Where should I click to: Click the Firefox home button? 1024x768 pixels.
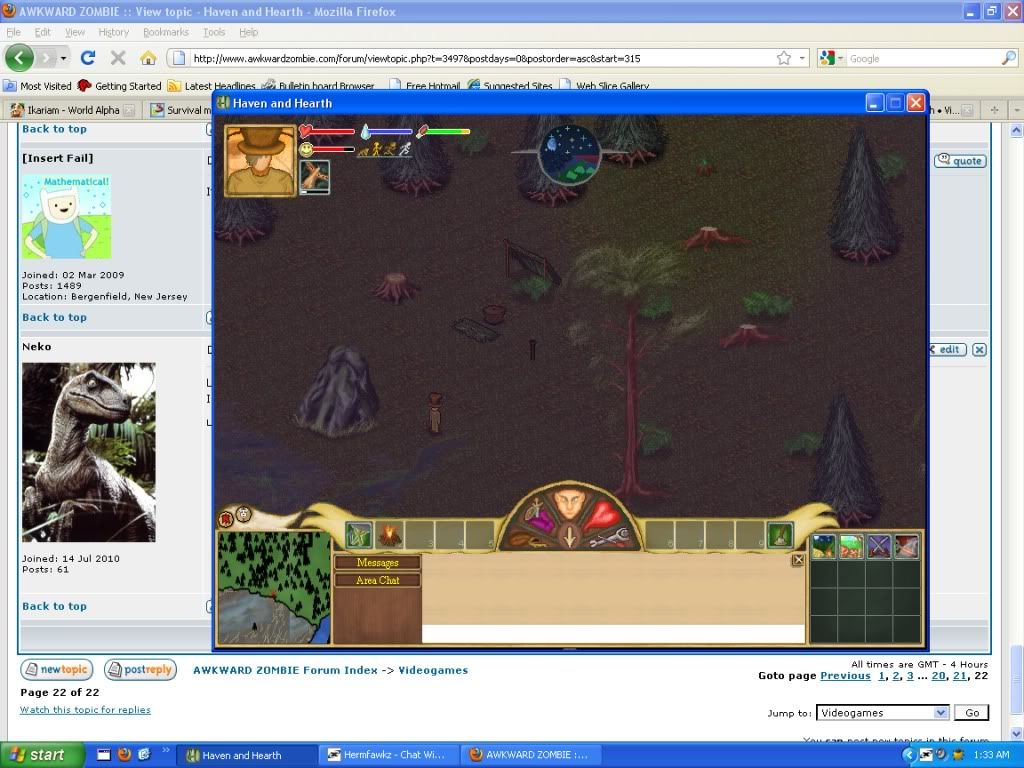(x=148, y=58)
